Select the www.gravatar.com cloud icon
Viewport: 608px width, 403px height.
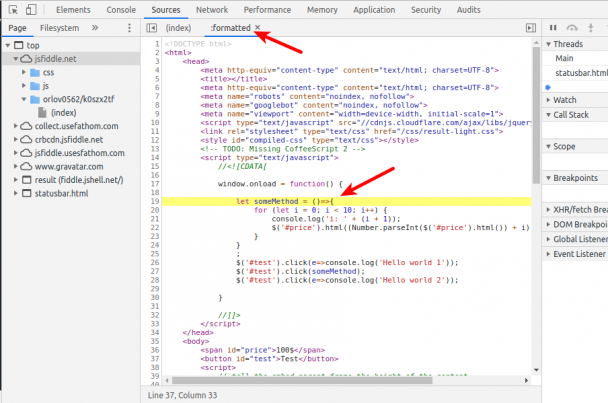tap(26, 166)
